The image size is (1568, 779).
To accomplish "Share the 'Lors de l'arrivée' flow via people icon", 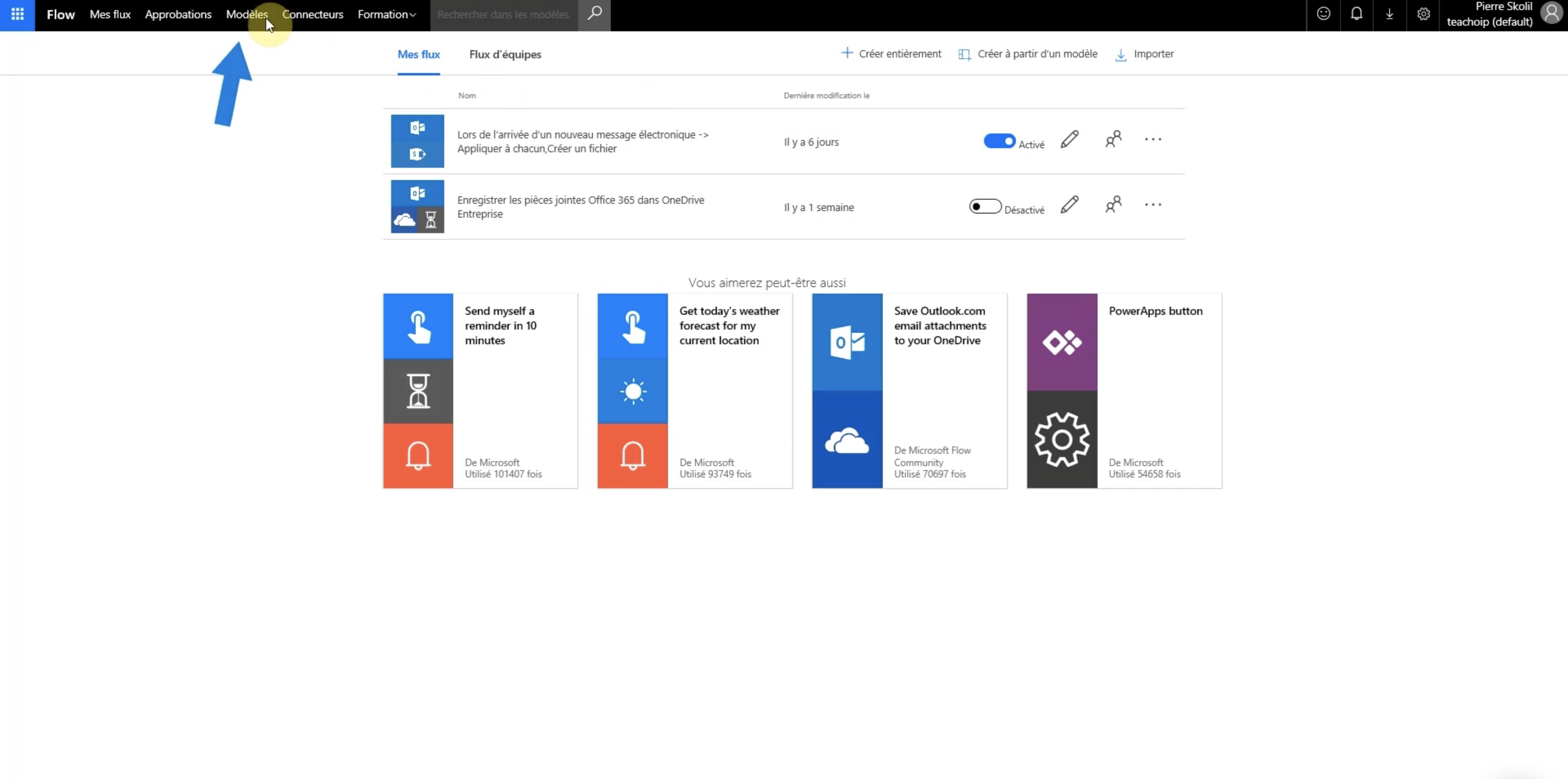I will [x=1113, y=139].
